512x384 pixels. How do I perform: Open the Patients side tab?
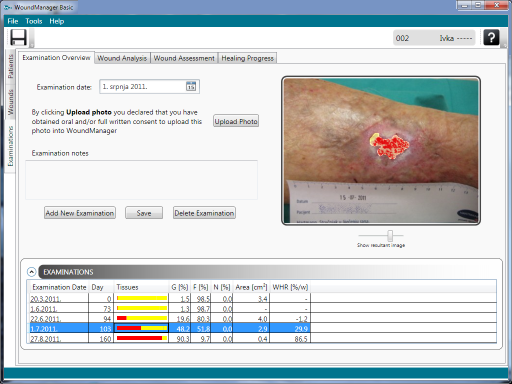pyautogui.click(x=11, y=67)
